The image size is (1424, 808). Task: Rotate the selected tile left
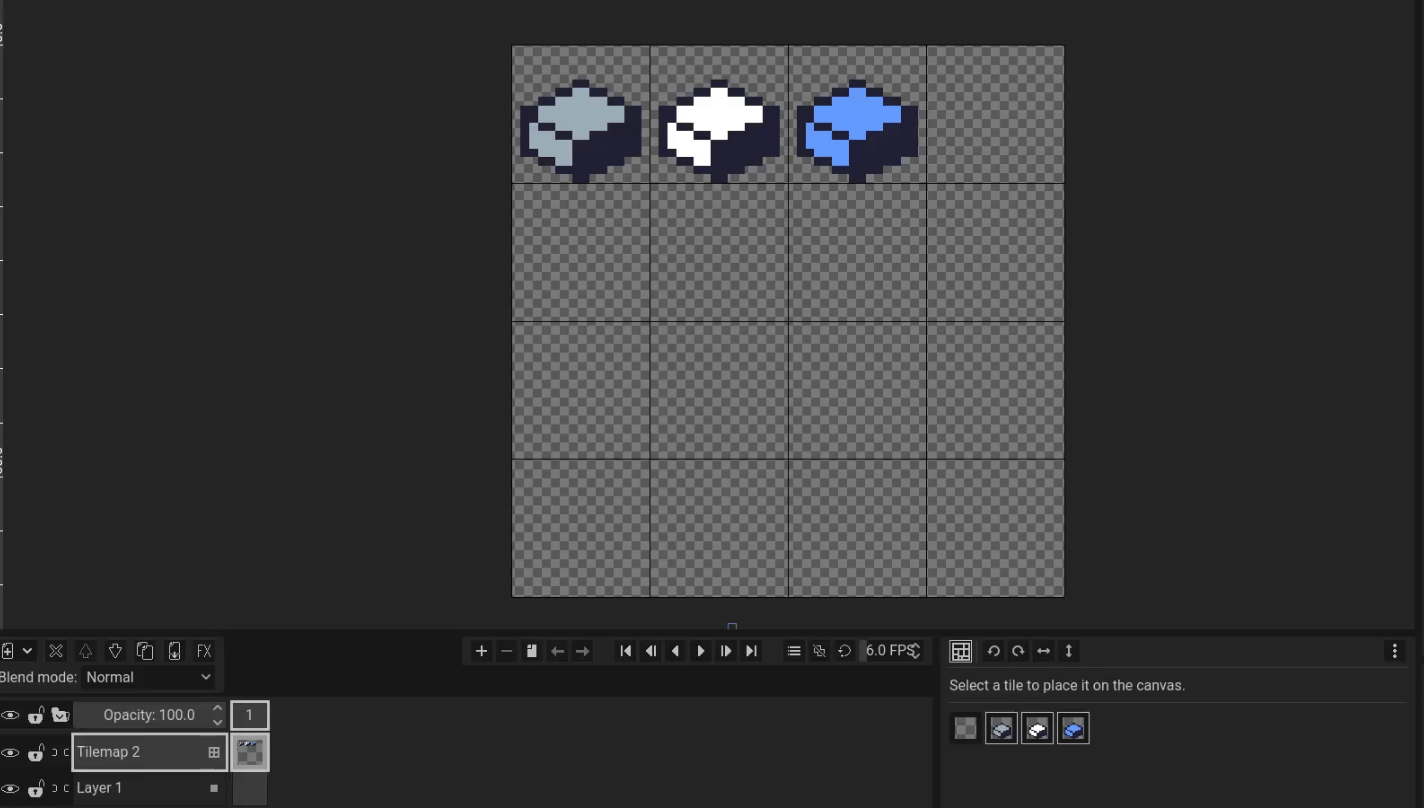click(993, 651)
